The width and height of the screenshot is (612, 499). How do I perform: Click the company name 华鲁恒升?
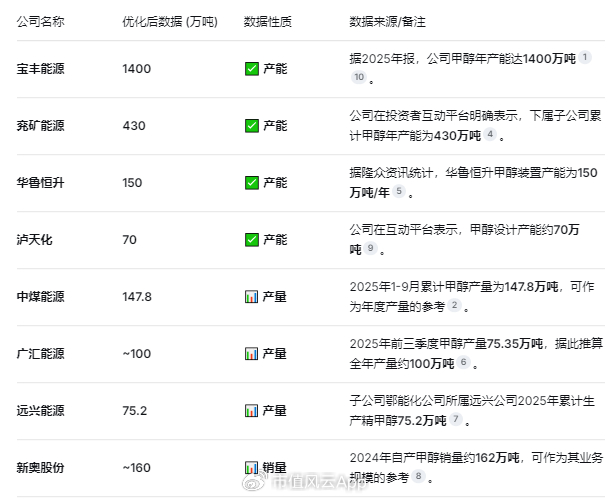(x=41, y=183)
